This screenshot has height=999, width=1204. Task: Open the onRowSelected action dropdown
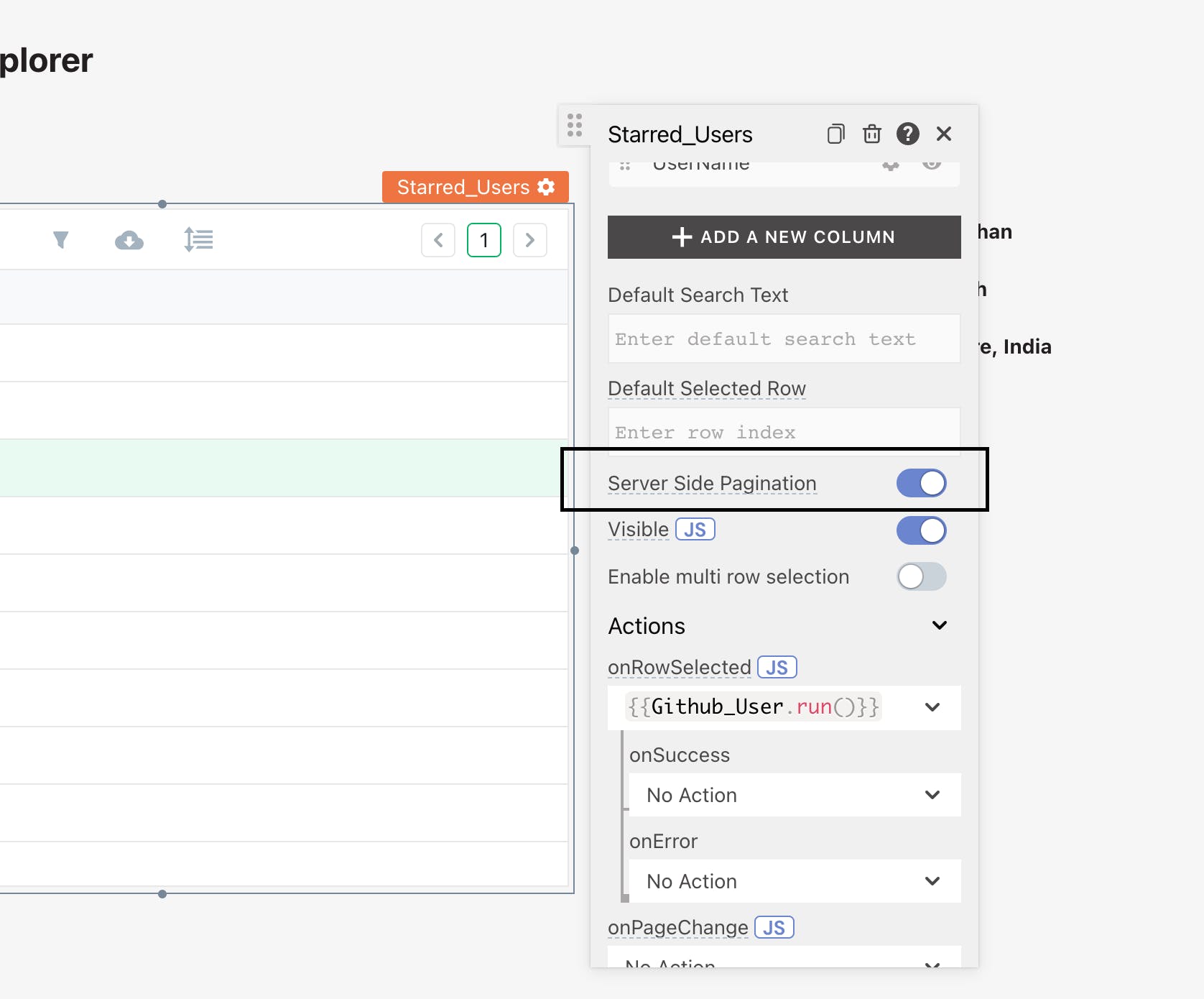pos(932,707)
